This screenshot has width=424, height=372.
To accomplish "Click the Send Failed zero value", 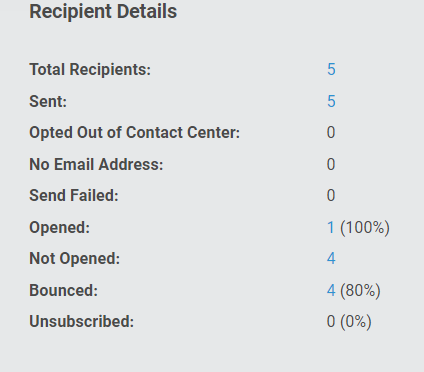I will [331, 195].
